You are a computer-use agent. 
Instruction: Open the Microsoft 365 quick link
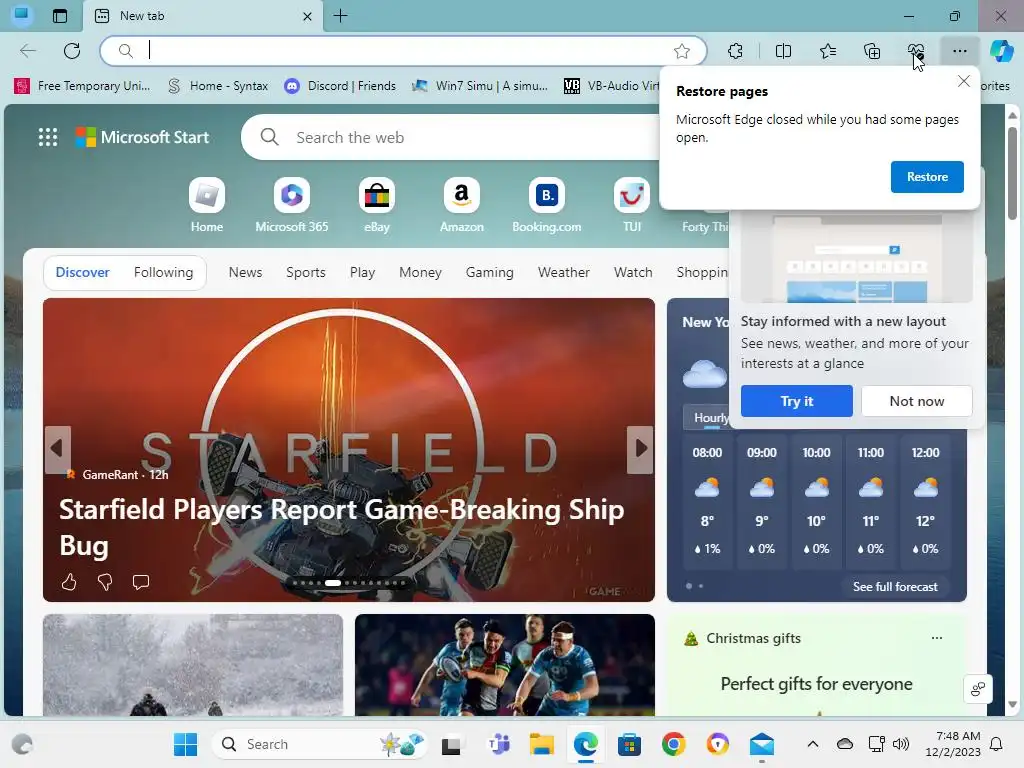(x=291, y=205)
